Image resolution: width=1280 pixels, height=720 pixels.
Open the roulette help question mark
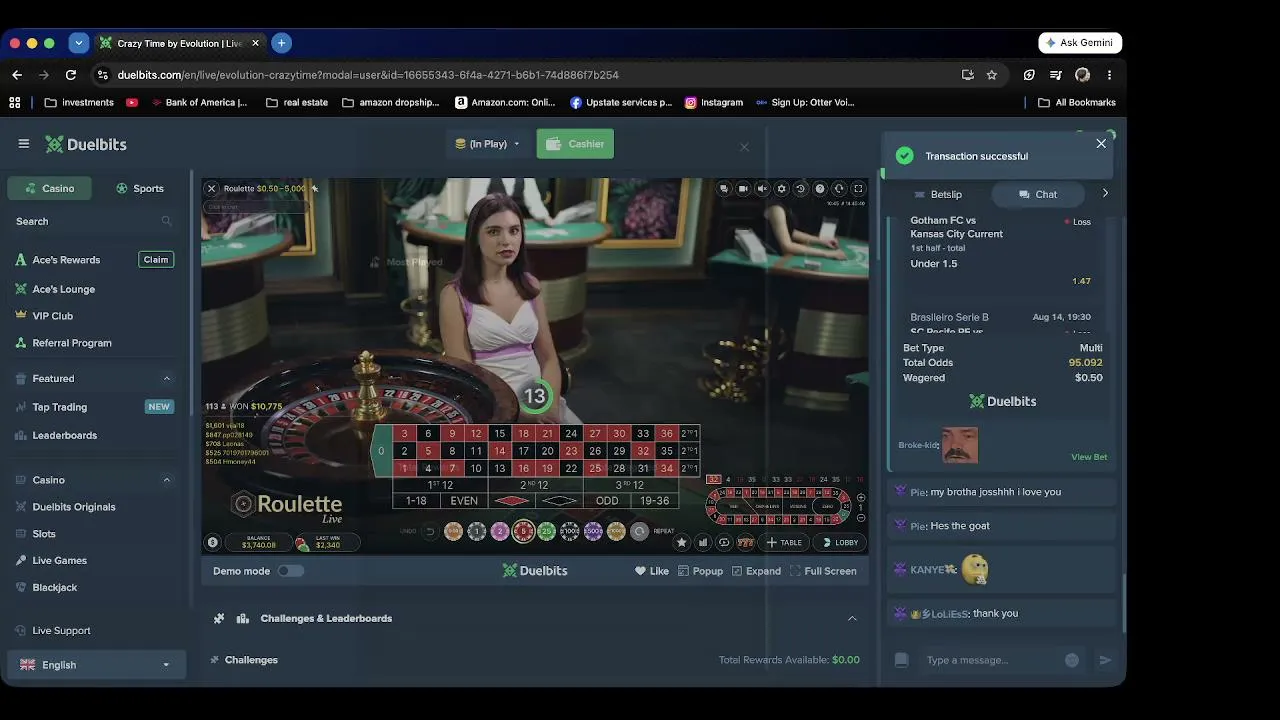820,188
